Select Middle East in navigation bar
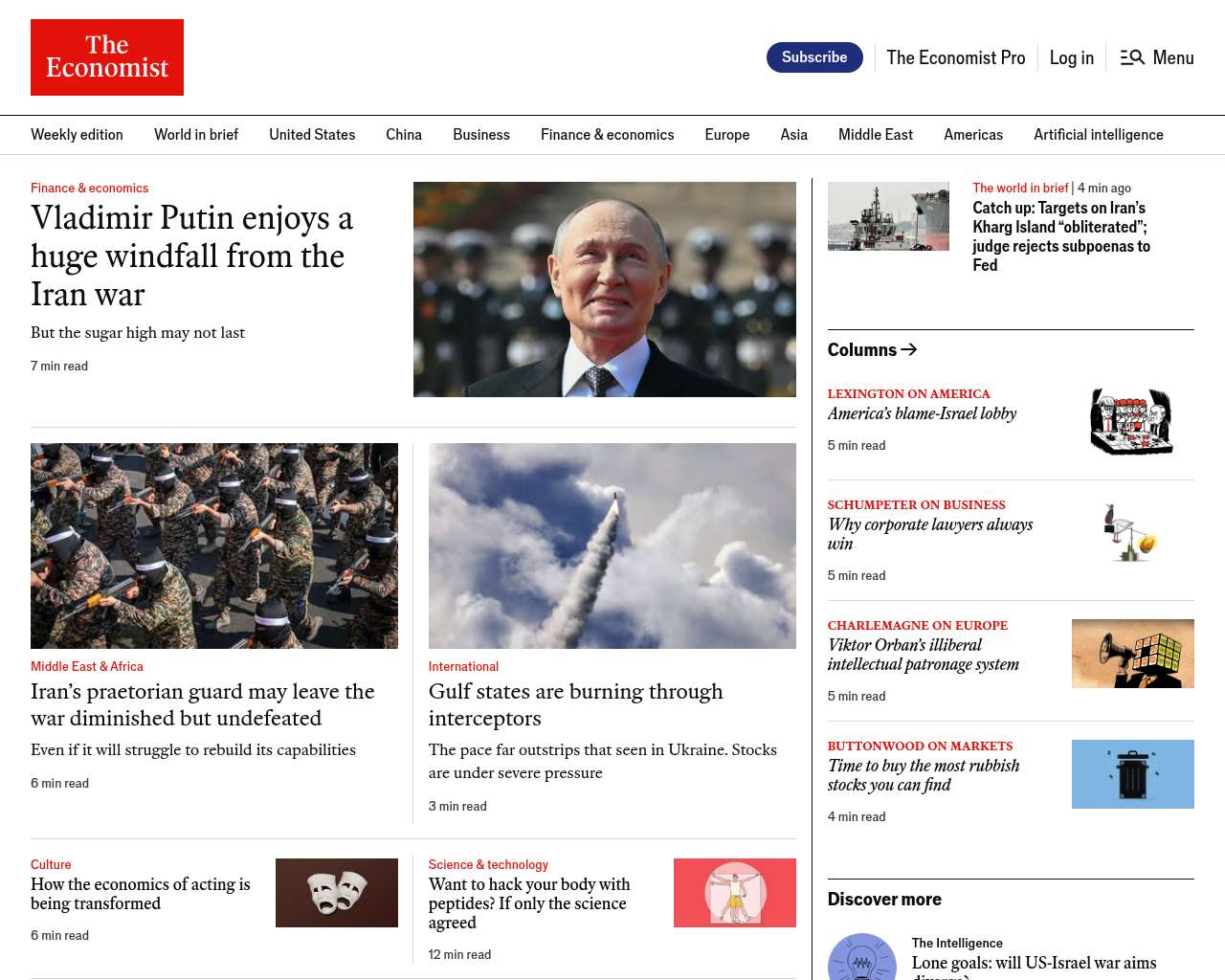The height and width of the screenshot is (980, 1225). 876,135
